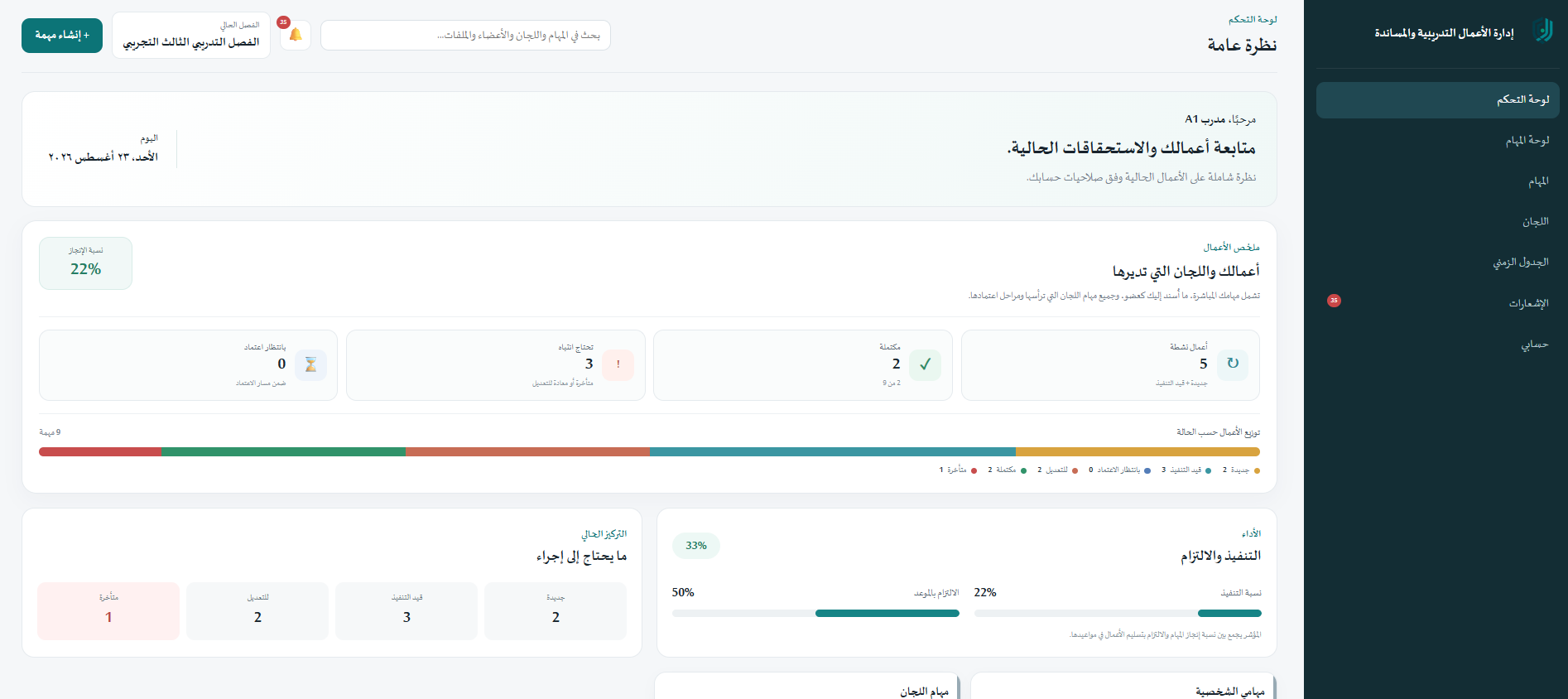Click the red segment of status distribution bar

click(100, 452)
